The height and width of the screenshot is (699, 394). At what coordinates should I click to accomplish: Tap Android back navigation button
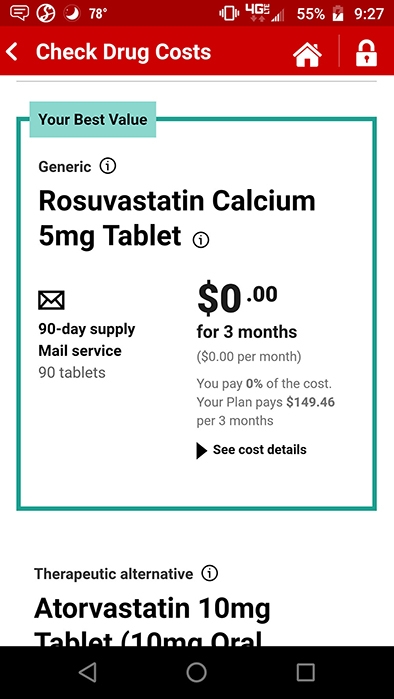point(87,672)
